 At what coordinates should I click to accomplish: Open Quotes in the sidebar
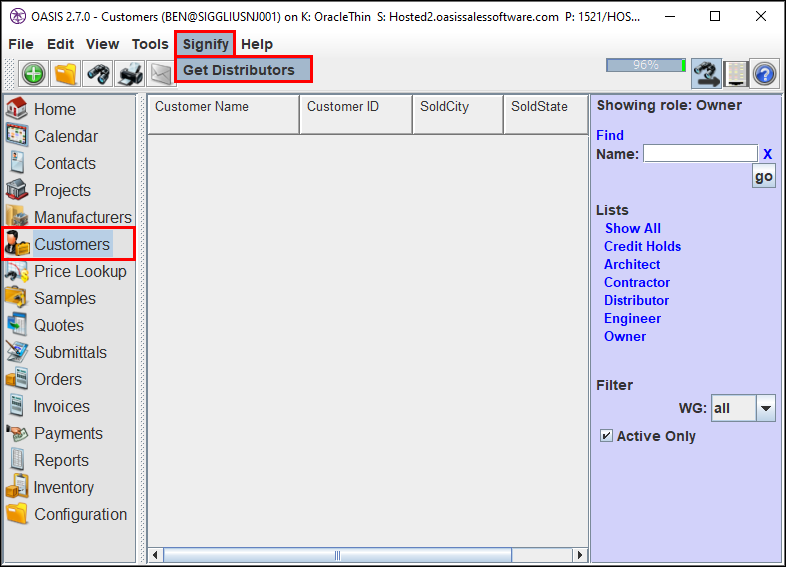pos(45,325)
